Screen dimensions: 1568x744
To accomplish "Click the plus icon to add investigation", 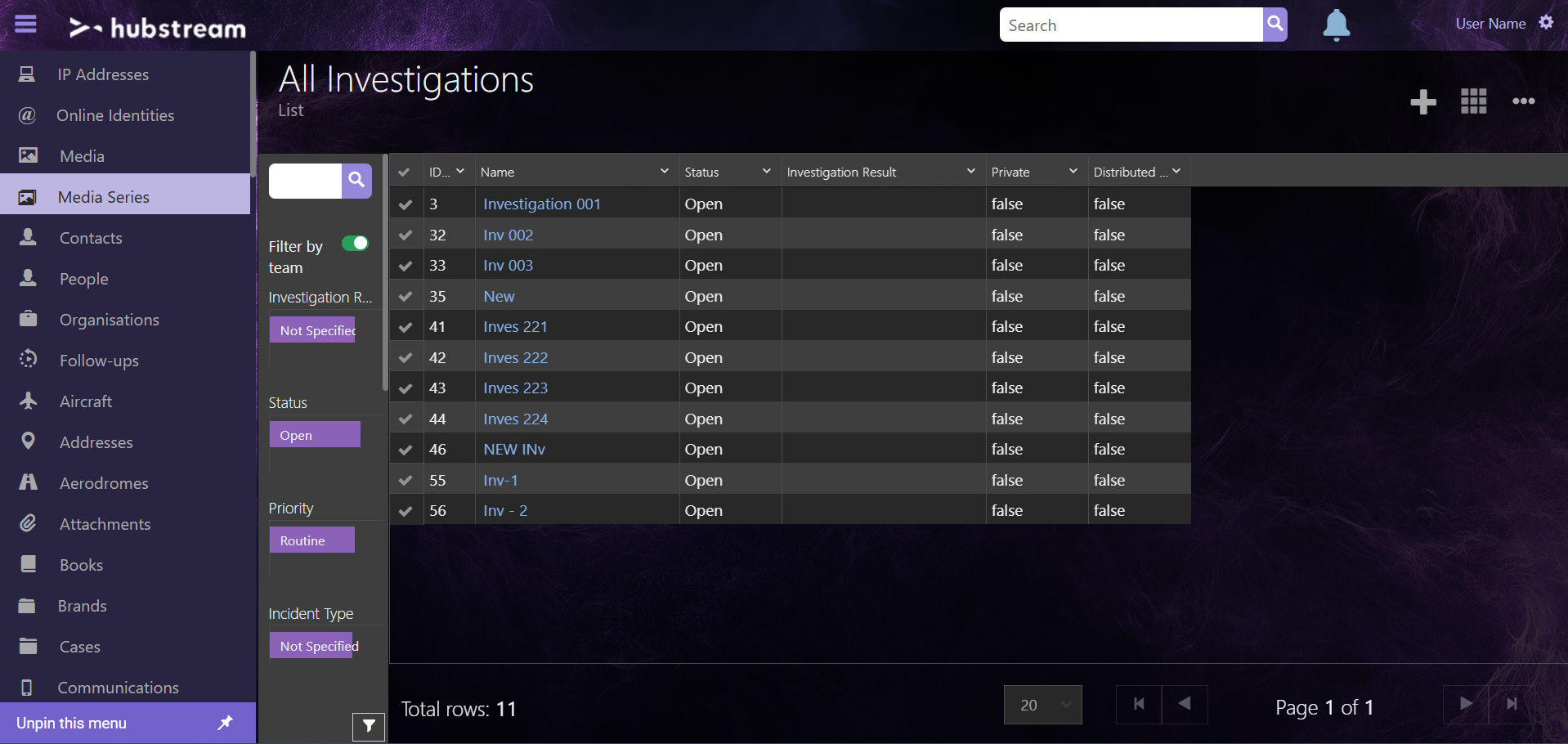I will (1422, 101).
